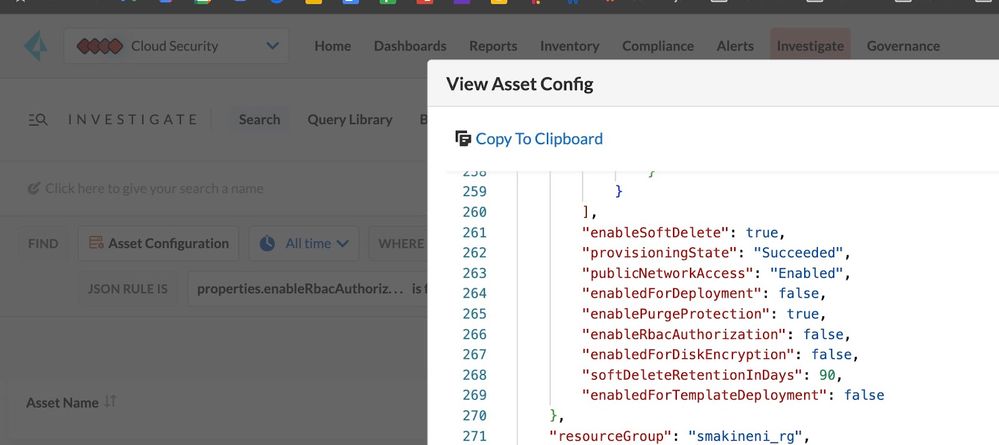Expand the All time range dropdown

coord(341,243)
